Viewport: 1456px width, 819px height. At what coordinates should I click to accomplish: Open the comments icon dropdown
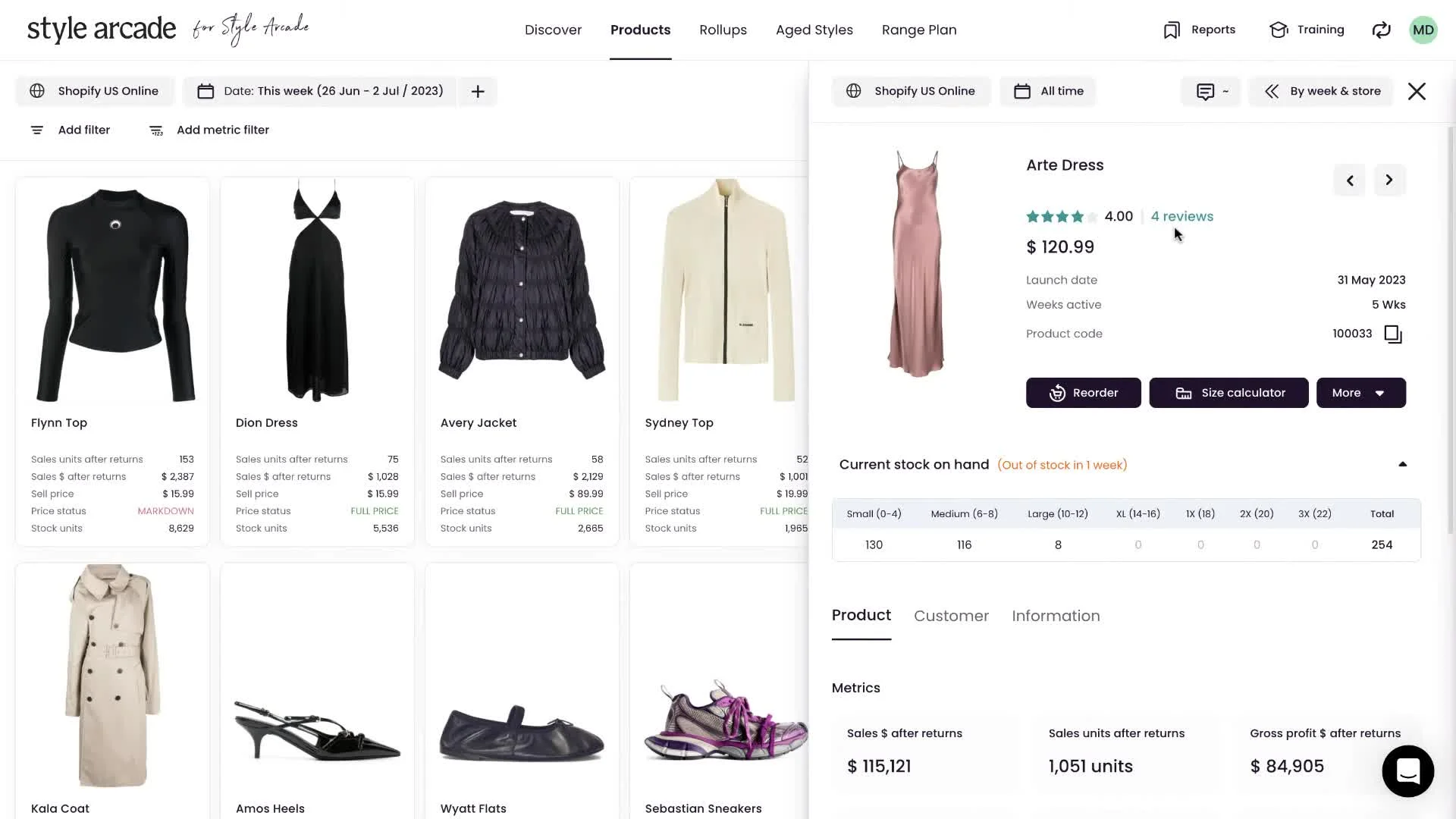click(x=1211, y=92)
